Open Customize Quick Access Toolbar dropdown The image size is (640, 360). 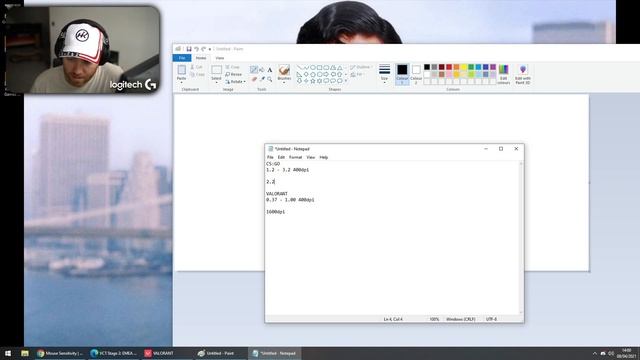click(210, 49)
